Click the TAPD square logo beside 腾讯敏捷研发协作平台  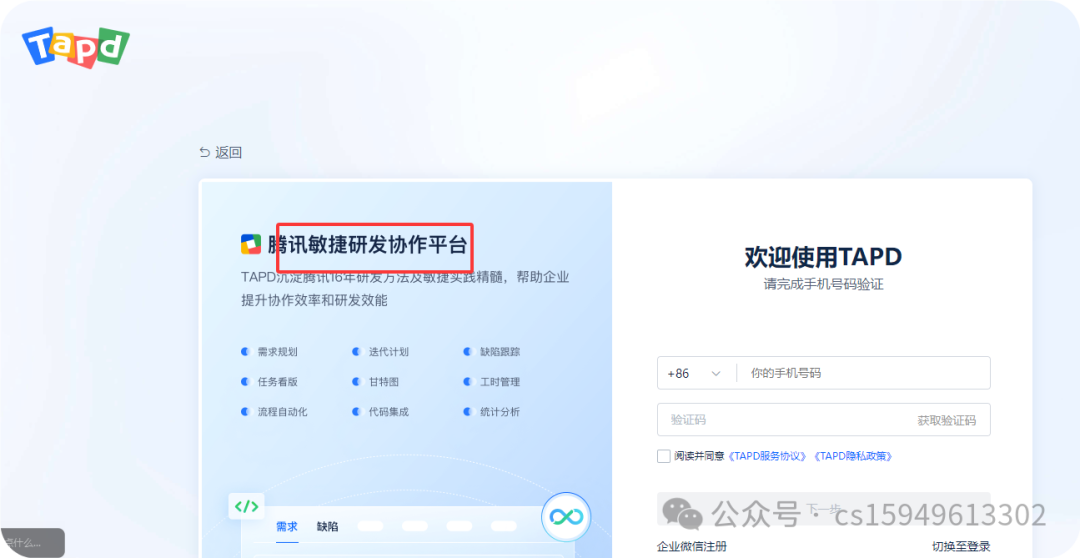251,245
